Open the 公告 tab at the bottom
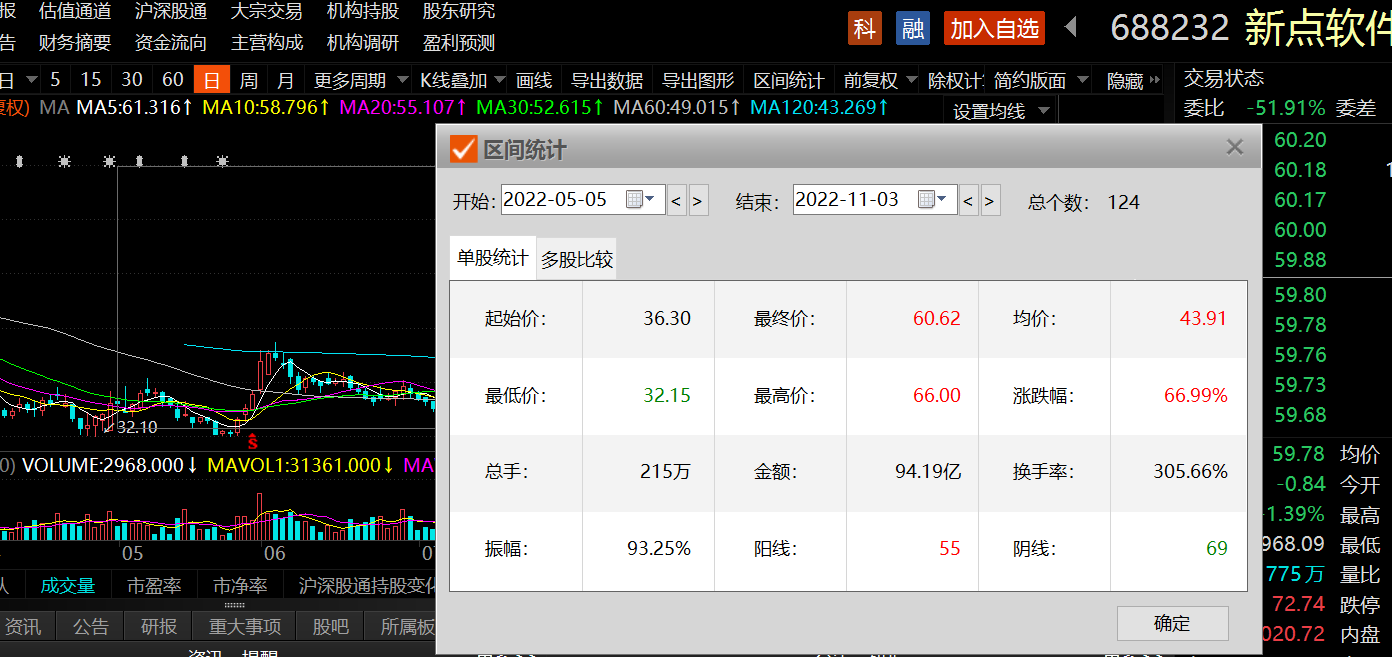1392x657 pixels. pos(91,627)
